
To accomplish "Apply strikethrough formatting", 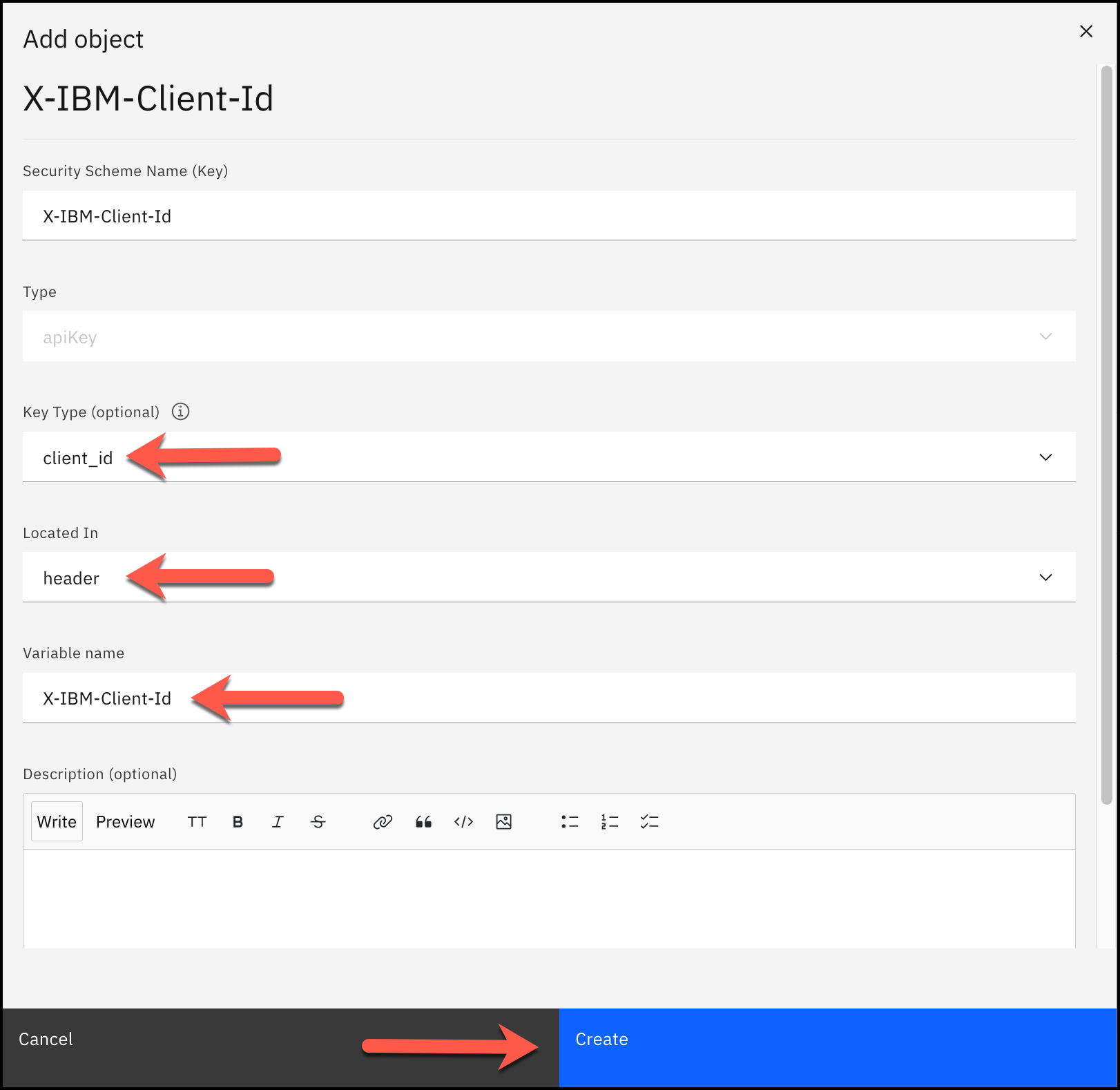I will click(x=318, y=822).
